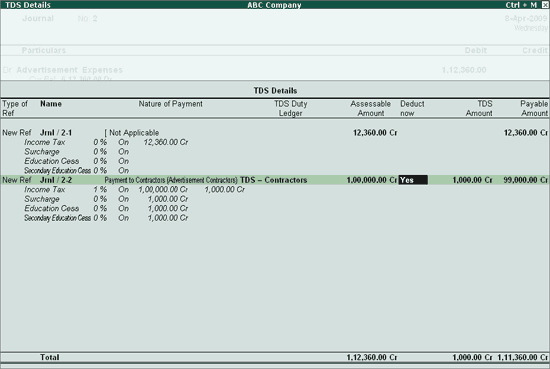The image size is (550, 369).
Task: Click TDS – Contractors duty ledger field
Action: pos(274,180)
